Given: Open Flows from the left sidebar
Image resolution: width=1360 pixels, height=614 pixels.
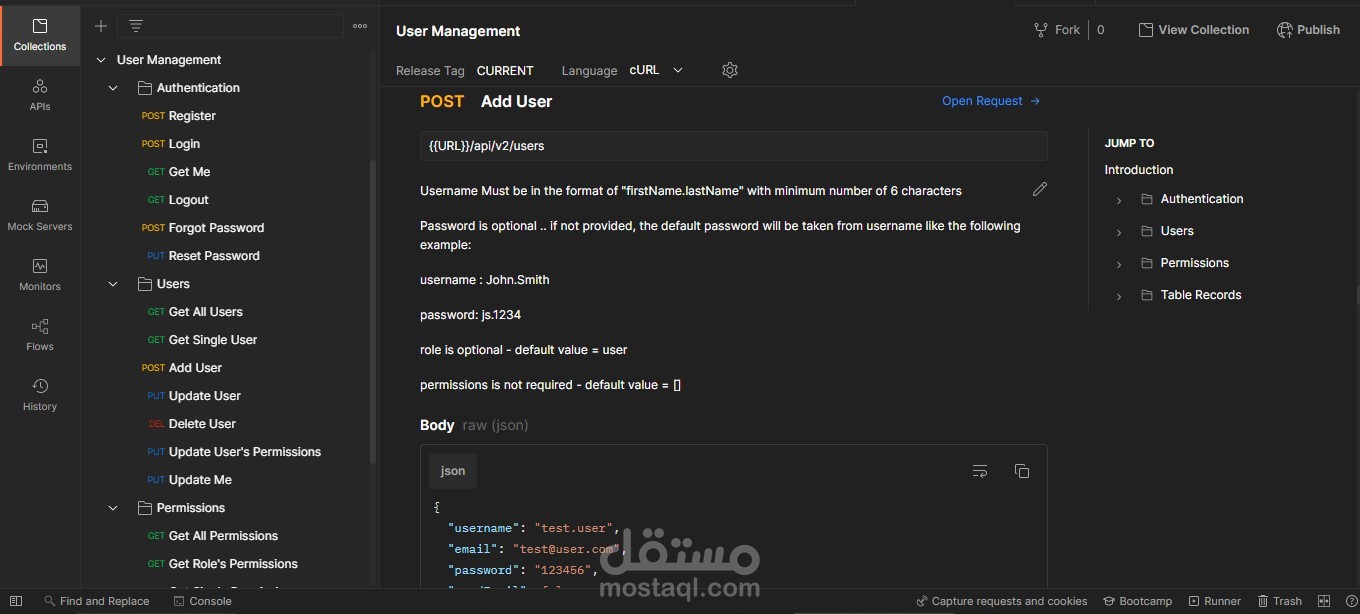Looking at the screenshot, I should click(x=40, y=335).
